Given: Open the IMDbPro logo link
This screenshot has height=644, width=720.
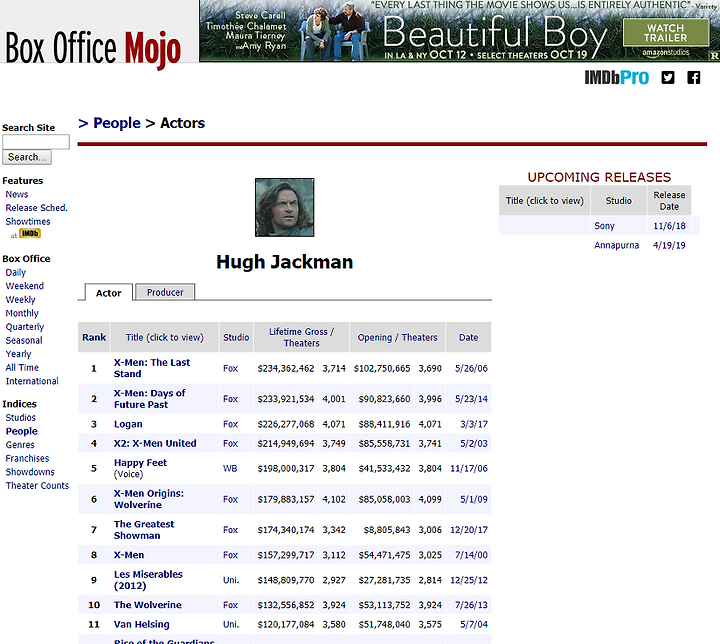Looking at the screenshot, I should point(617,78).
